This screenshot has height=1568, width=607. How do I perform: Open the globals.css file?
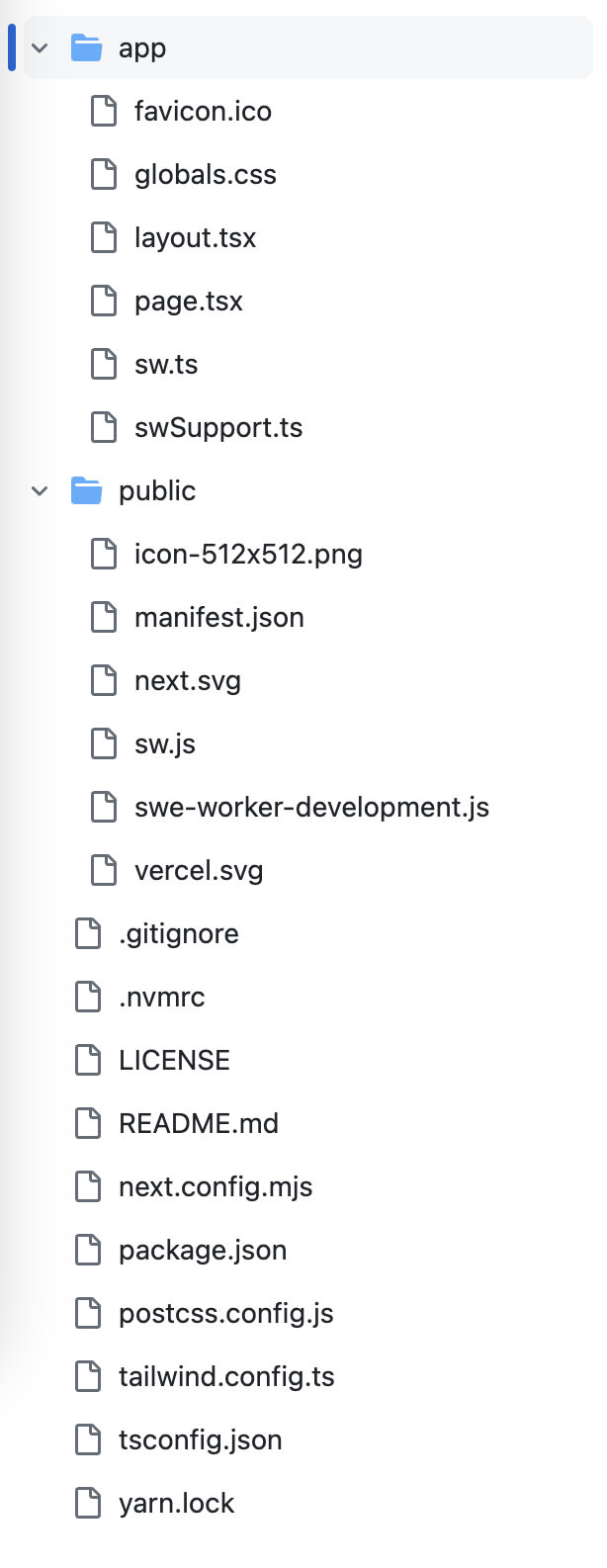(205, 174)
